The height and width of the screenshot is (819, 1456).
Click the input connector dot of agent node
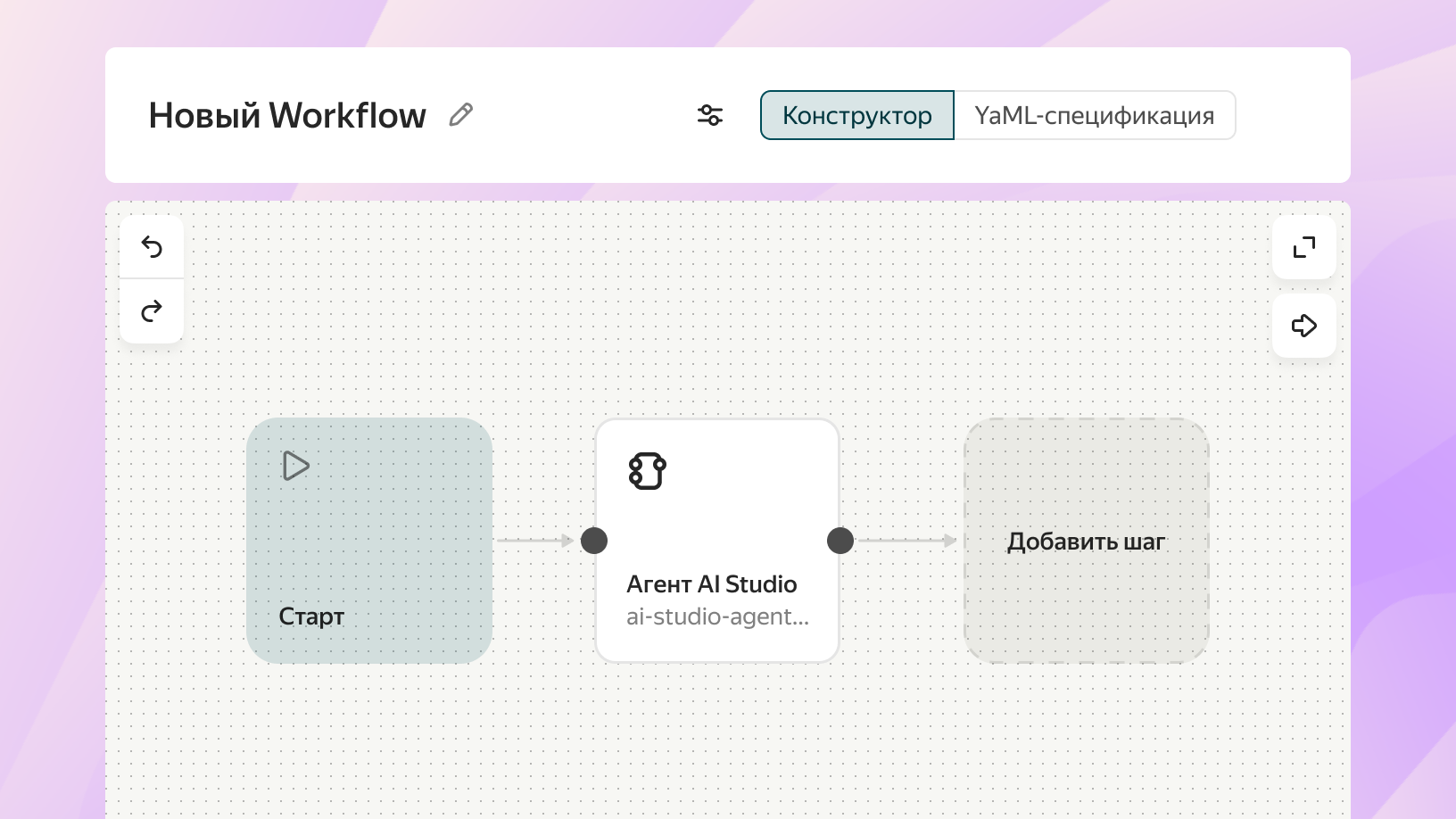[x=594, y=541]
